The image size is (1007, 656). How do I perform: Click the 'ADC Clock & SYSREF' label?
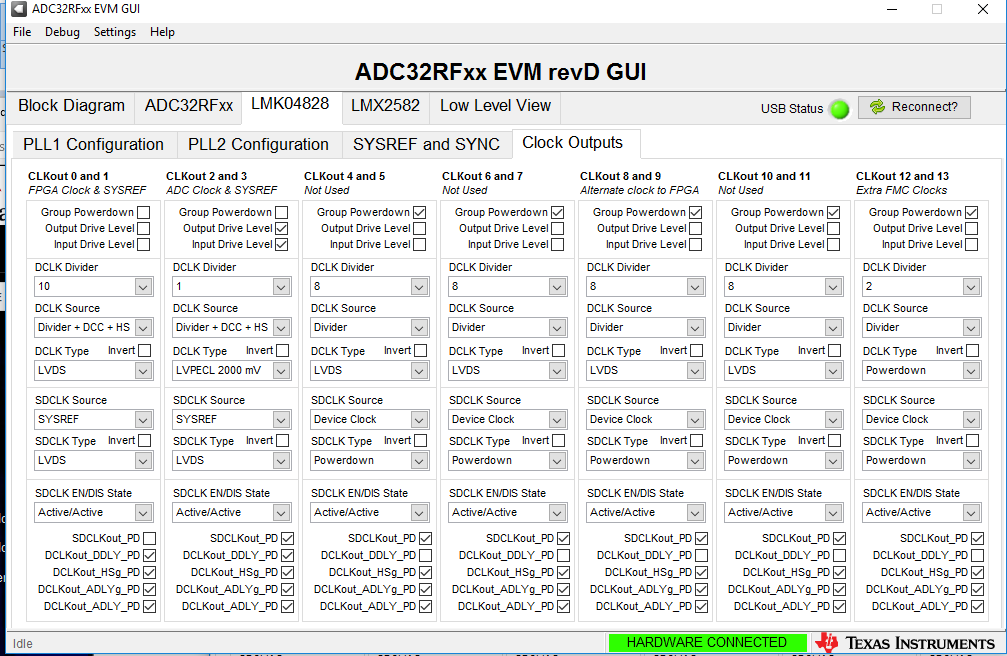(x=222, y=190)
